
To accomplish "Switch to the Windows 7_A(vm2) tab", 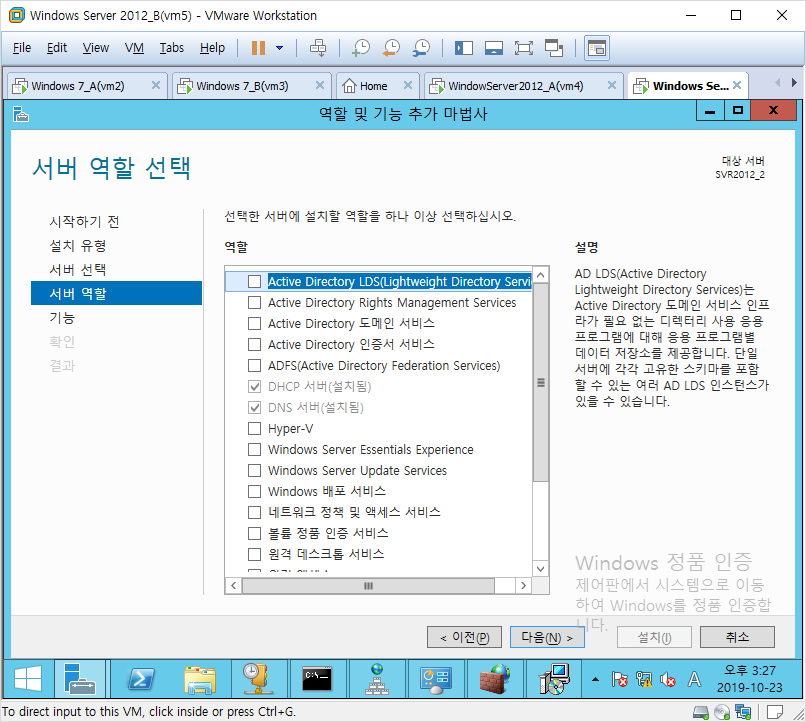I will click(x=77, y=86).
